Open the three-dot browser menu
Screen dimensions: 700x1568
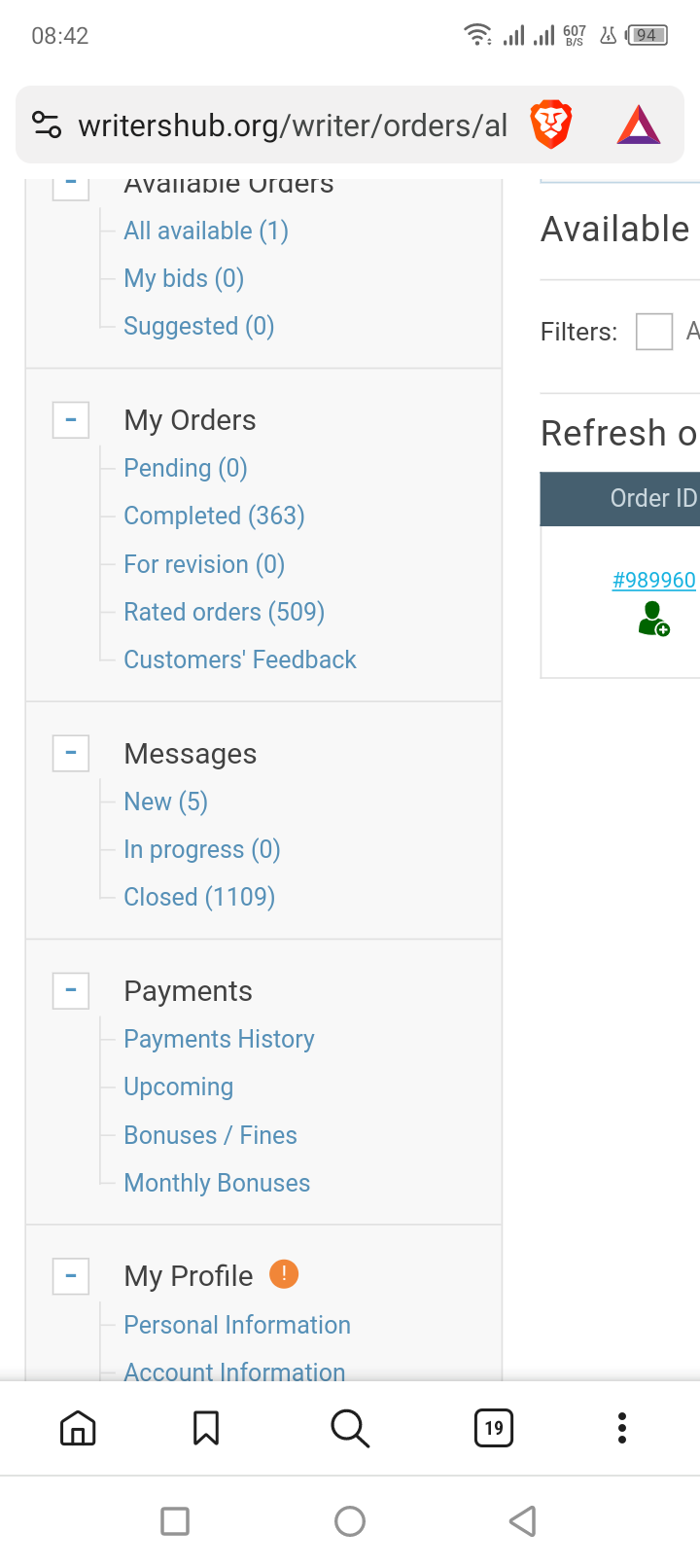tap(622, 1428)
